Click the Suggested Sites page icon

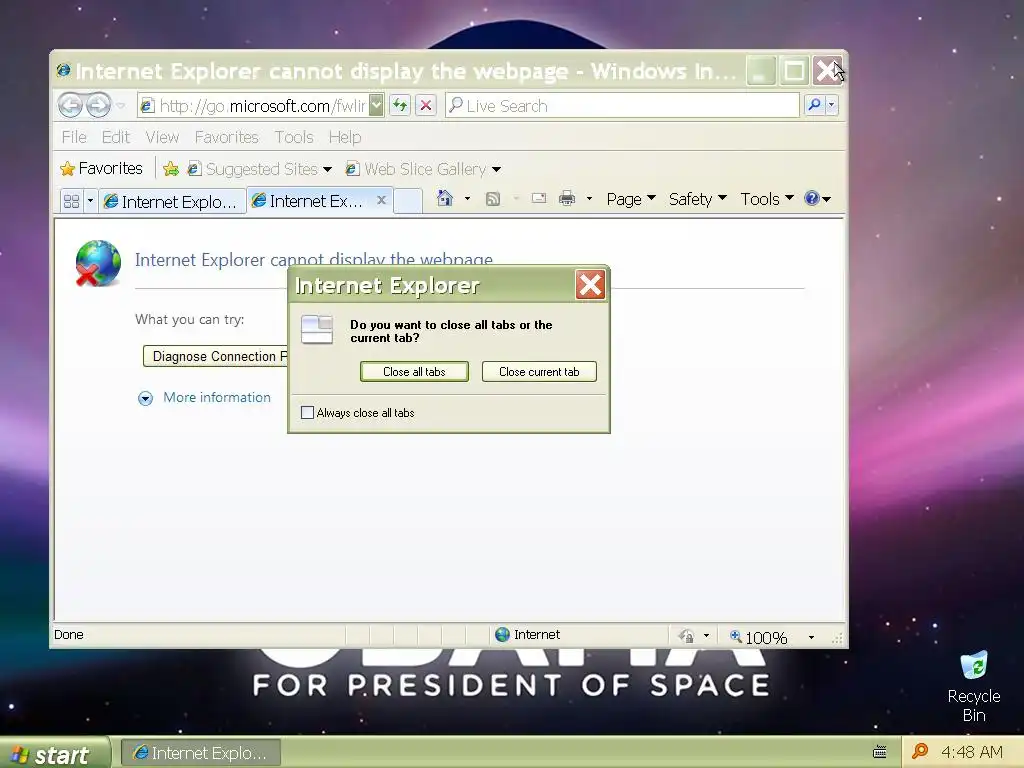pyautogui.click(x=194, y=169)
